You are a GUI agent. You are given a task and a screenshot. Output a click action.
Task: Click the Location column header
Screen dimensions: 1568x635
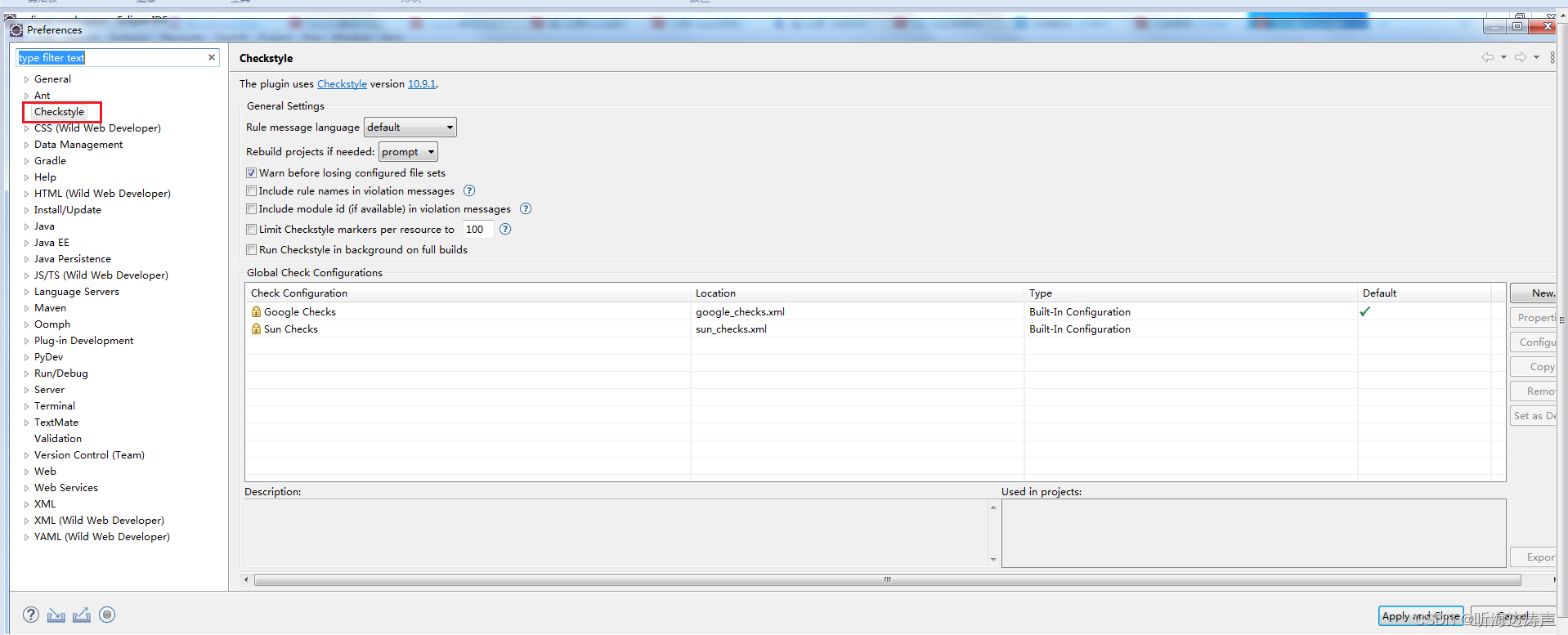tap(858, 293)
